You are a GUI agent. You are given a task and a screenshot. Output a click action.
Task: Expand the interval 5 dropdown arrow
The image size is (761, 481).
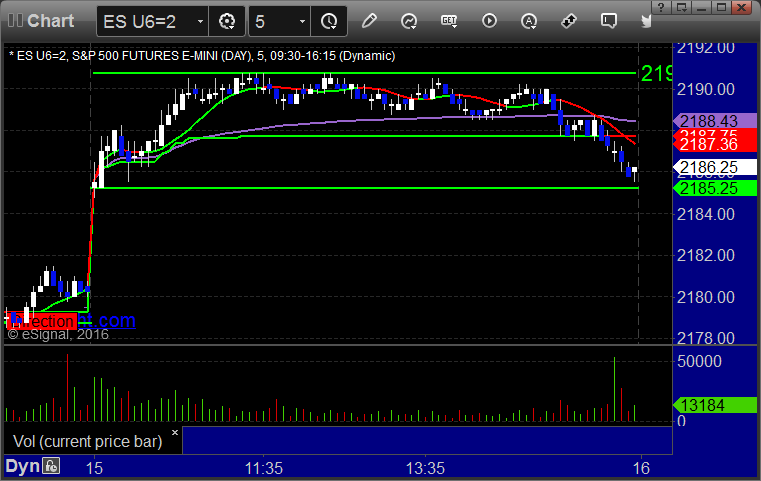tap(302, 21)
